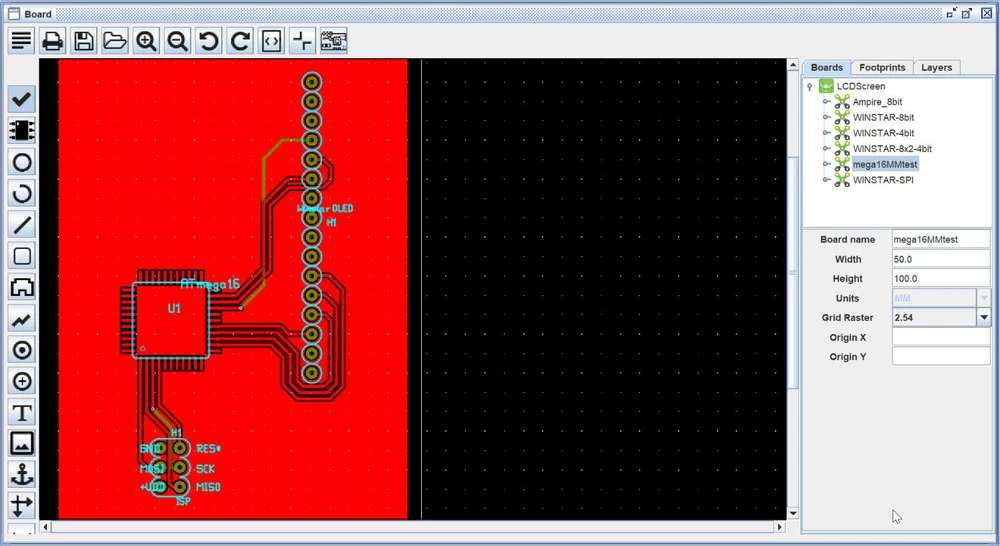Select the anchor tool in the left toolbar
The height and width of the screenshot is (546, 1000).
click(22, 474)
